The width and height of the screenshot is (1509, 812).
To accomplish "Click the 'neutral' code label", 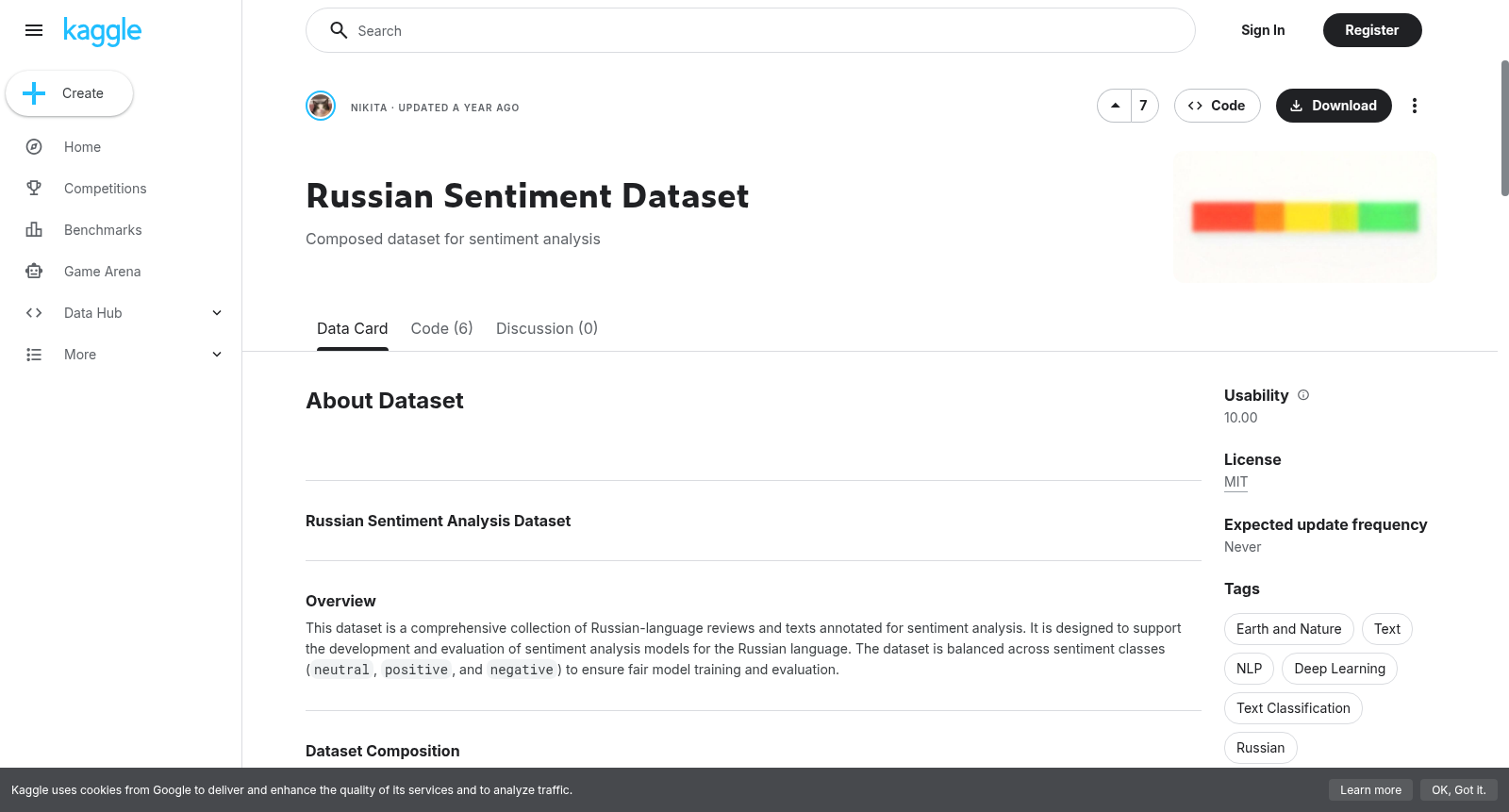I will 341,670.
